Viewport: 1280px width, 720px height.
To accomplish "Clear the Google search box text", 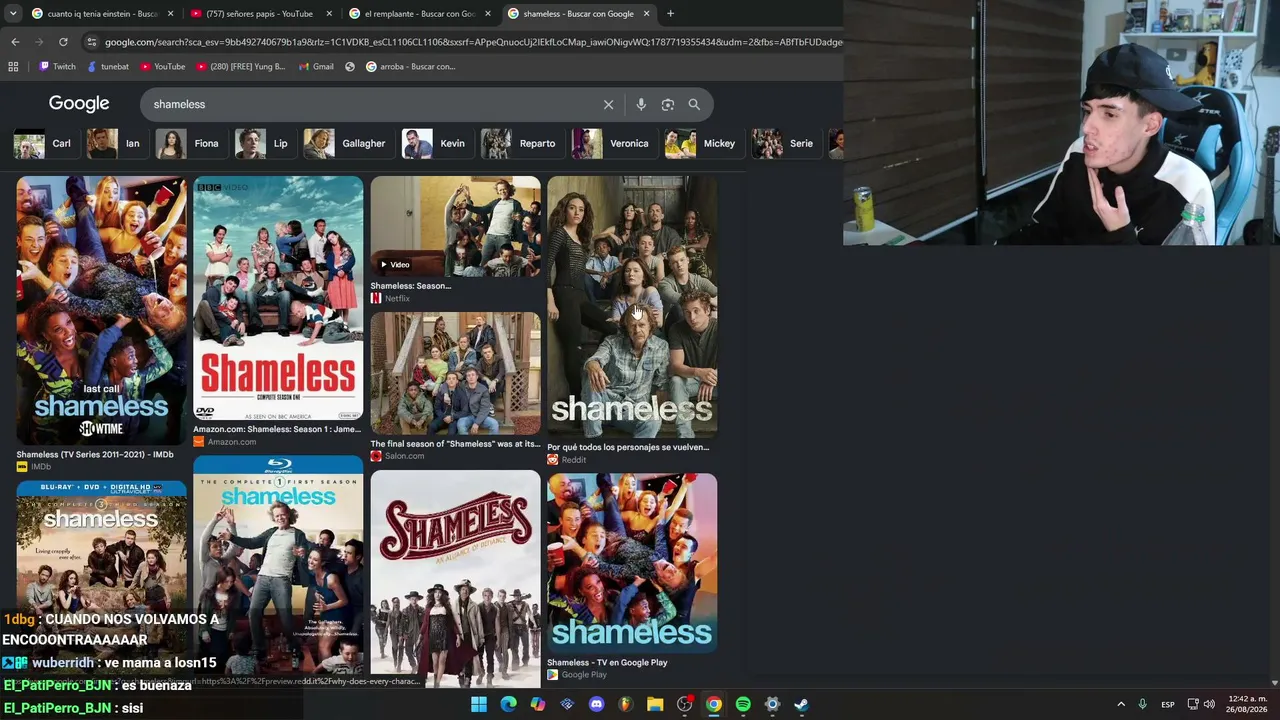I will click(x=608, y=104).
